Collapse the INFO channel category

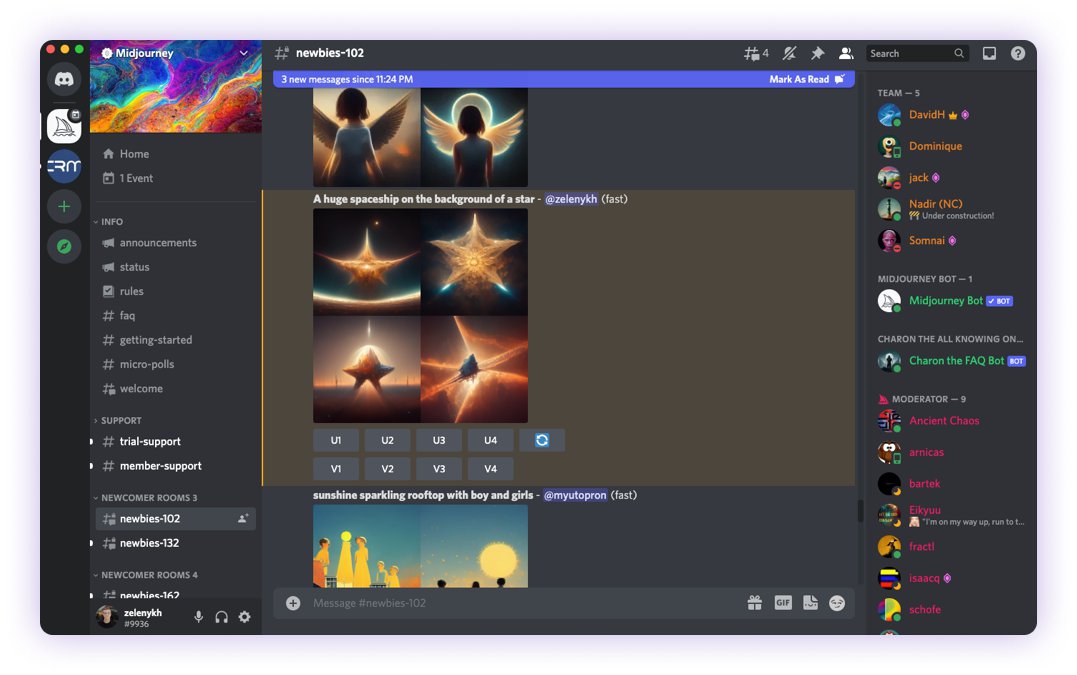pos(111,222)
